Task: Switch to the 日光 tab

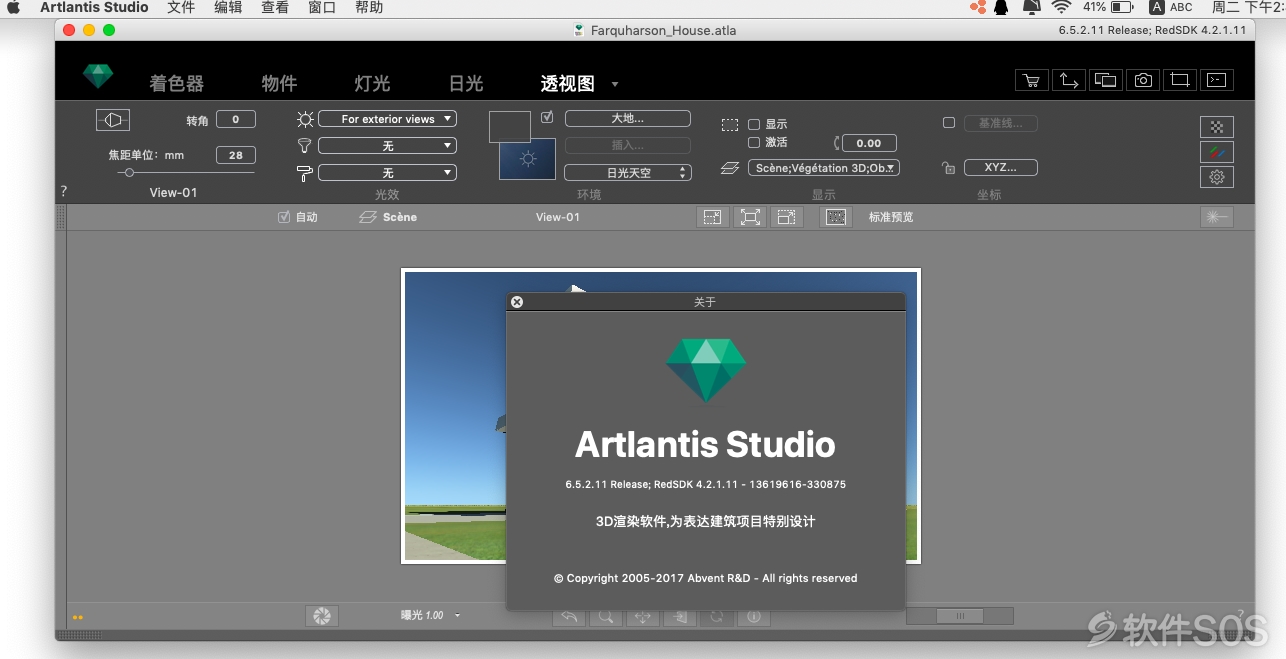Action: [466, 84]
